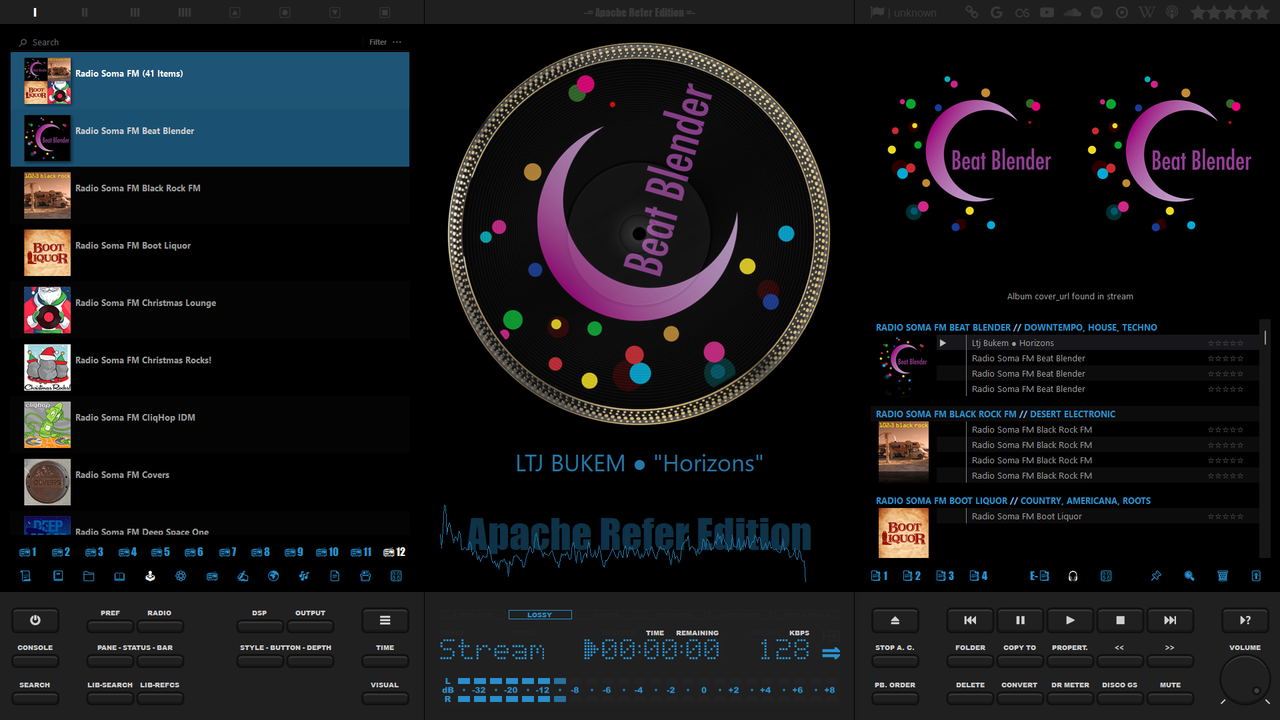Viewport: 1280px width, 720px height.
Task: Open the SoundCloud icon in top bar
Action: click(1073, 12)
